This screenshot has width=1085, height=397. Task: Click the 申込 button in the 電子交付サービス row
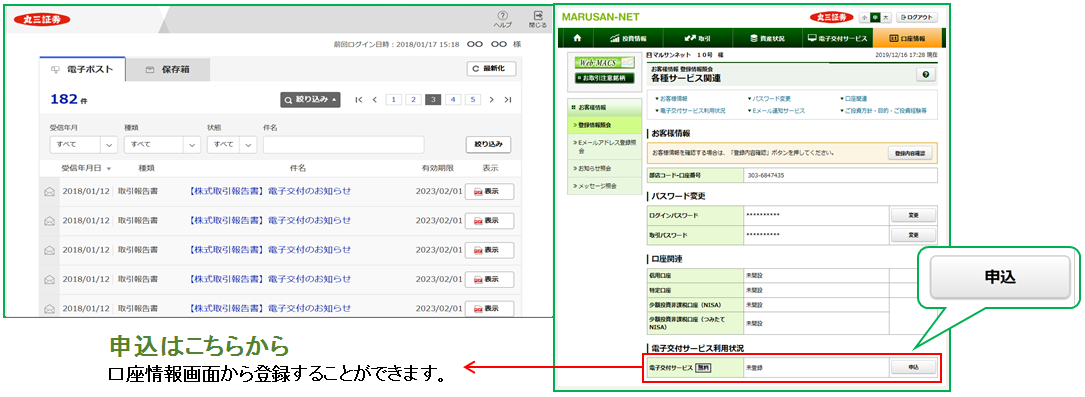913,367
